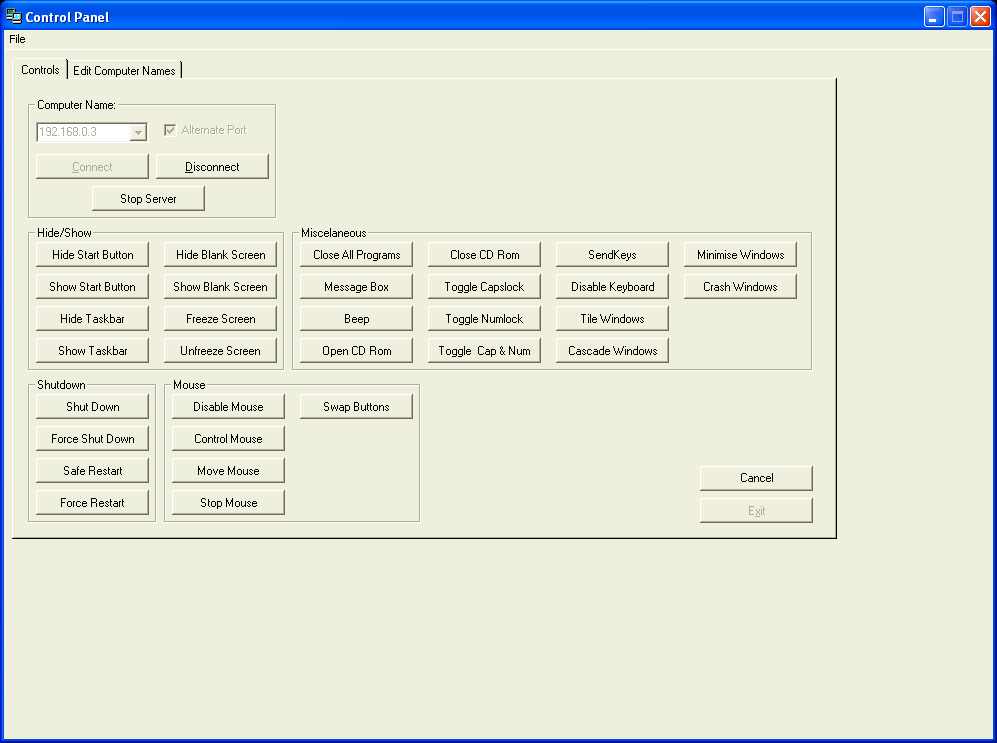This screenshot has width=997, height=743.
Task: Freeze the remote screen
Action: click(220, 318)
